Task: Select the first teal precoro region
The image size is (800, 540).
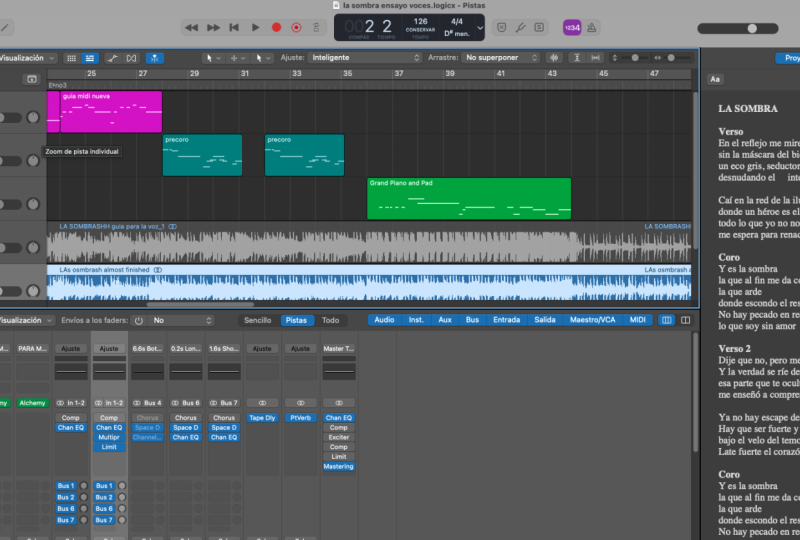Action: [202, 155]
